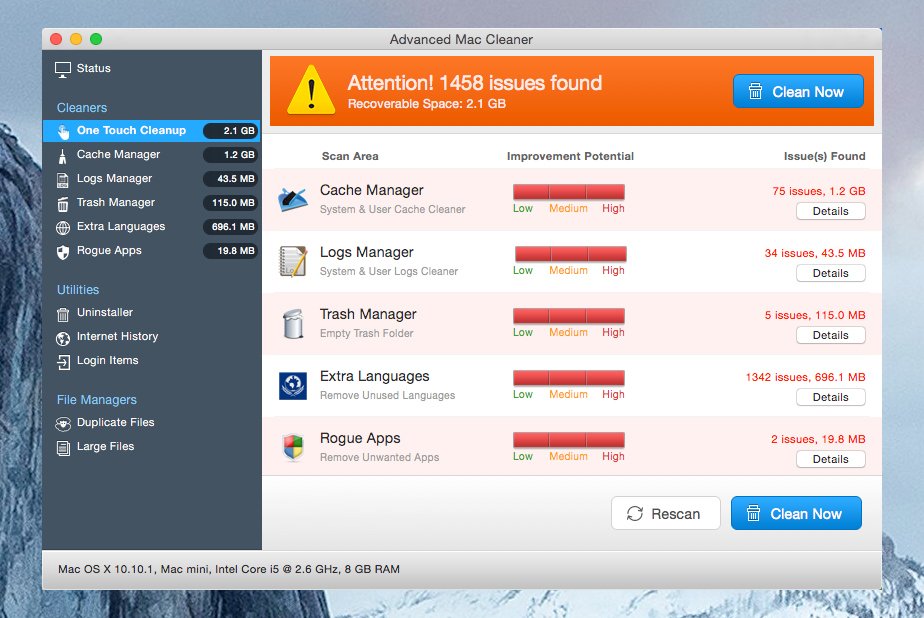Click the 2.1 GB size badge
The image size is (924, 618).
231,131
